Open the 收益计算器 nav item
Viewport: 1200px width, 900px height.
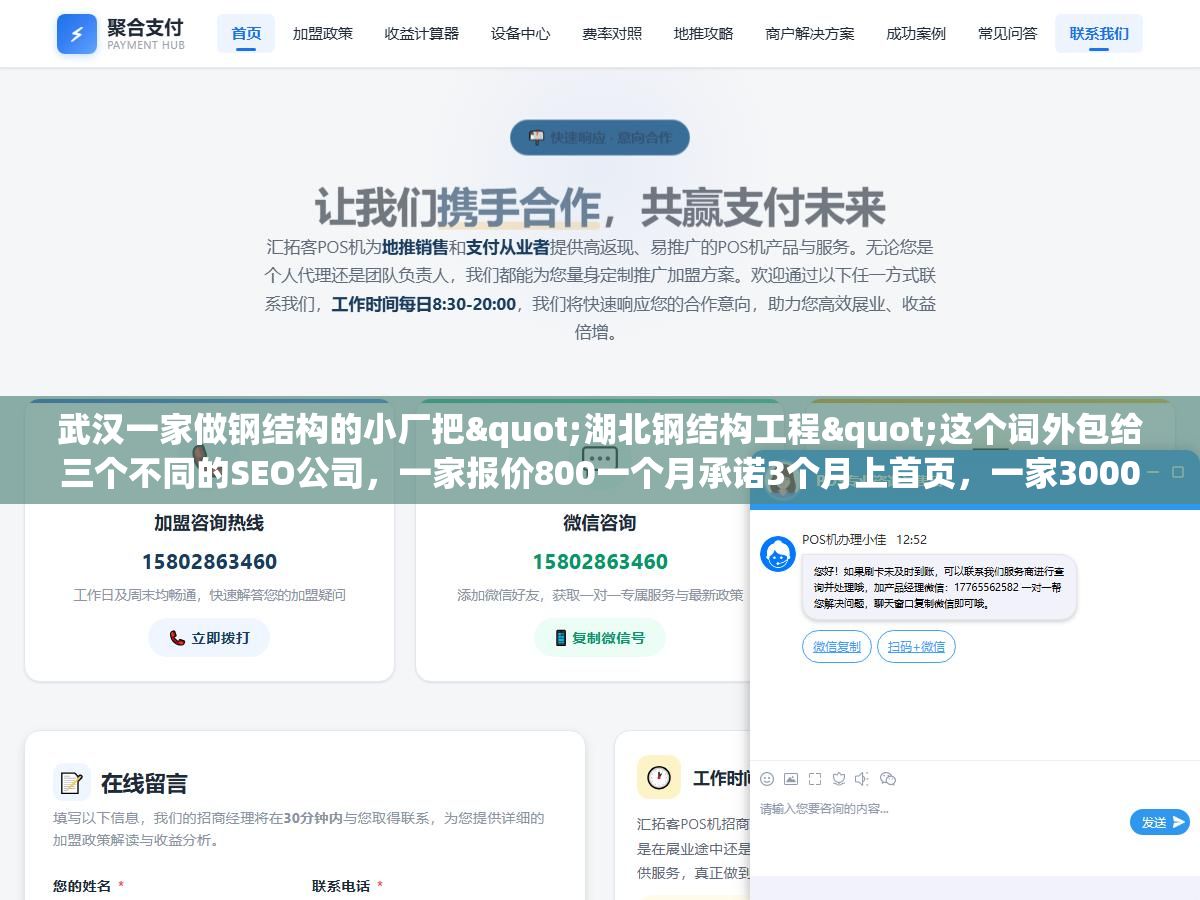click(422, 33)
